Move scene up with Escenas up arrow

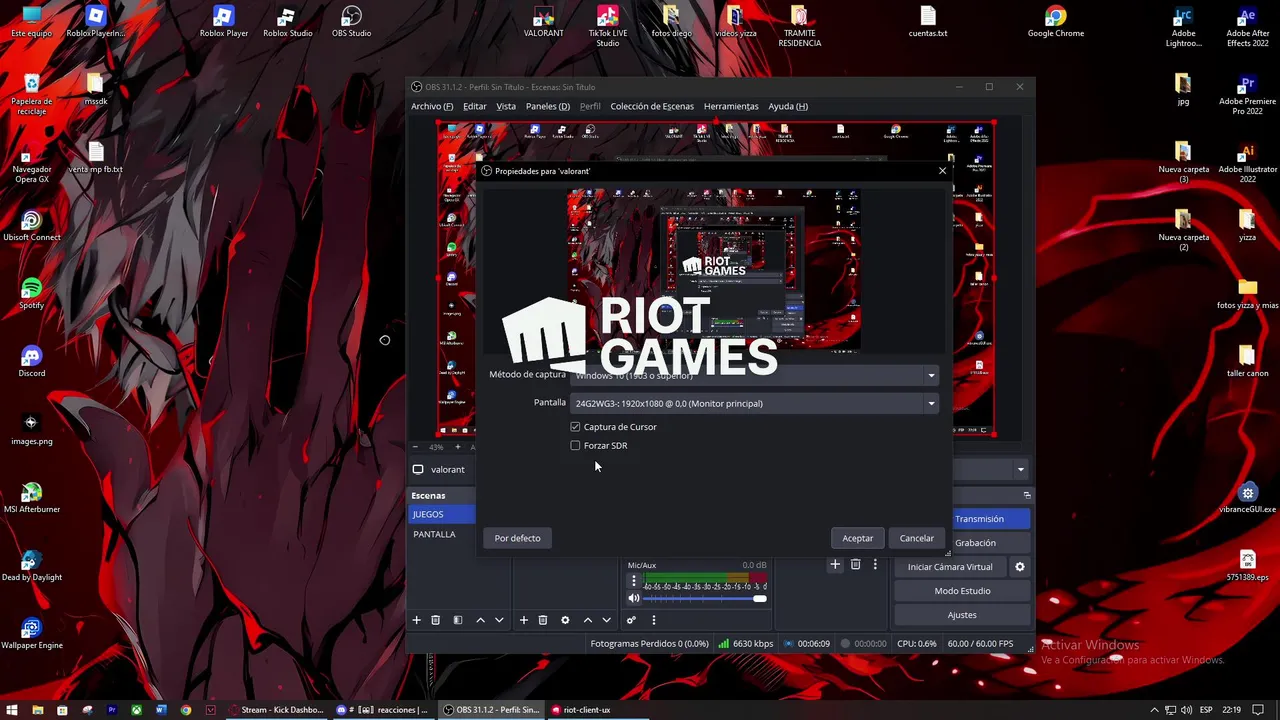(x=481, y=620)
